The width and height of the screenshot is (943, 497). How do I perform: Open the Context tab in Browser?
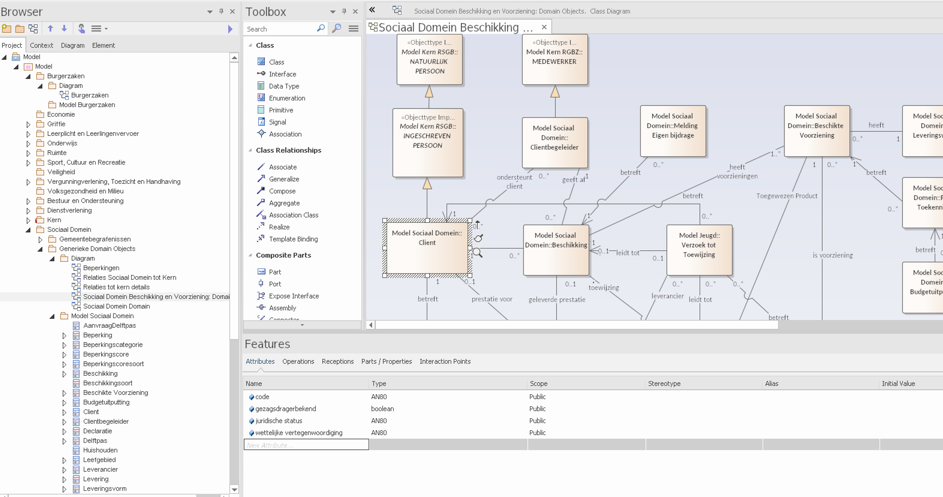(x=41, y=45)
